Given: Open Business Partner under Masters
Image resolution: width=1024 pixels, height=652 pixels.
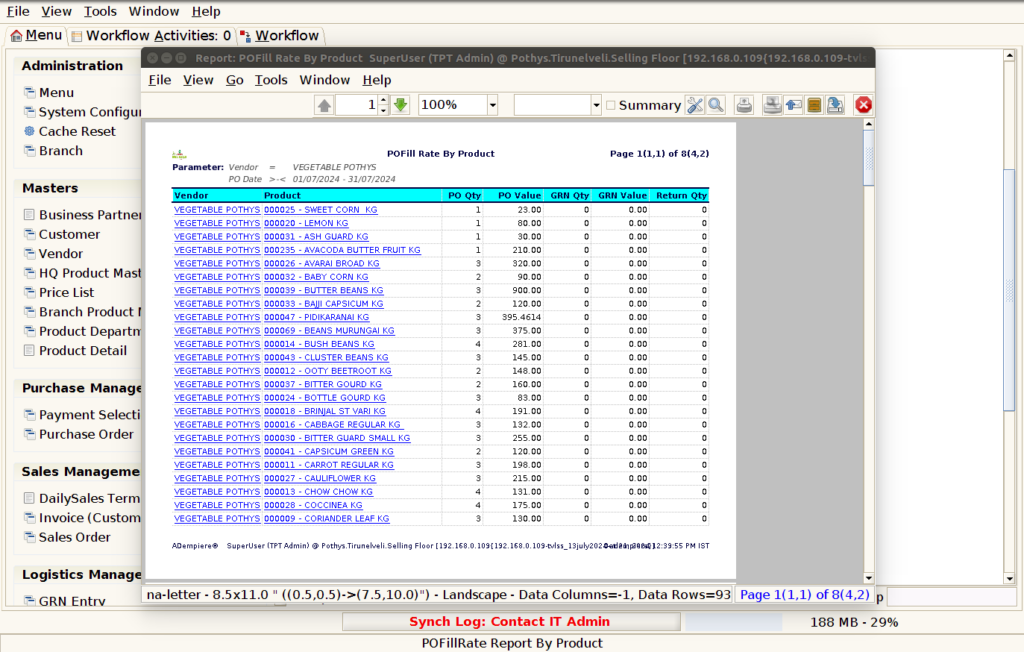Looking at the screenshot, I should pos(82,215).
